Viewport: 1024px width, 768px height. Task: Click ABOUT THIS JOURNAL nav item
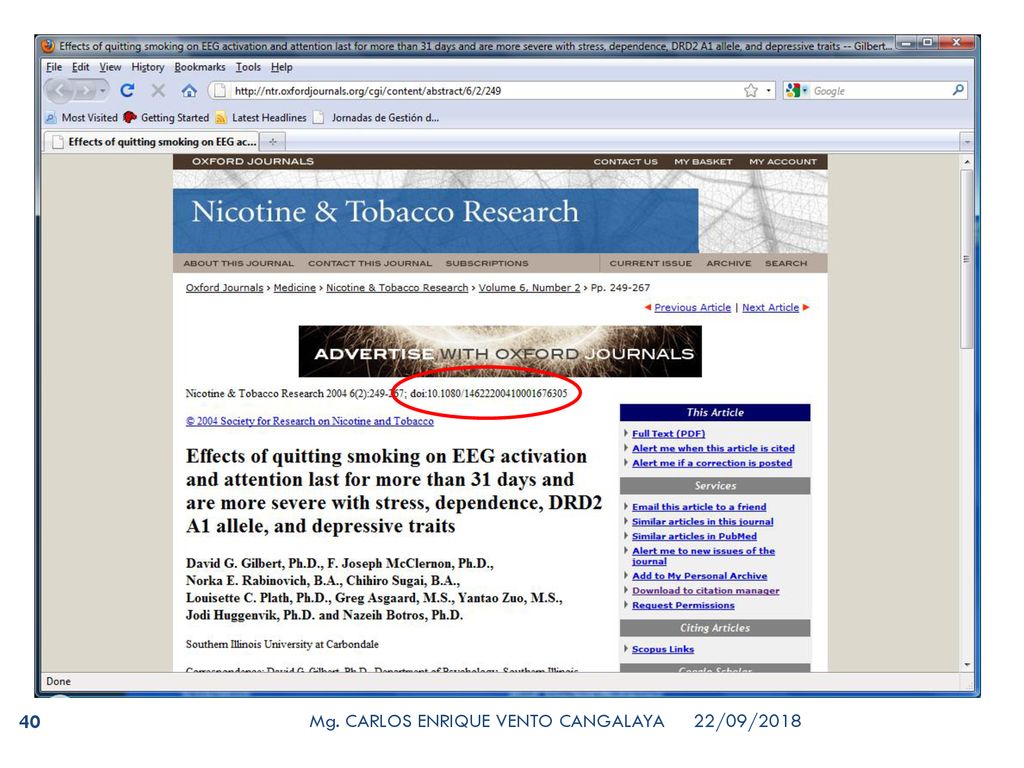238,263
